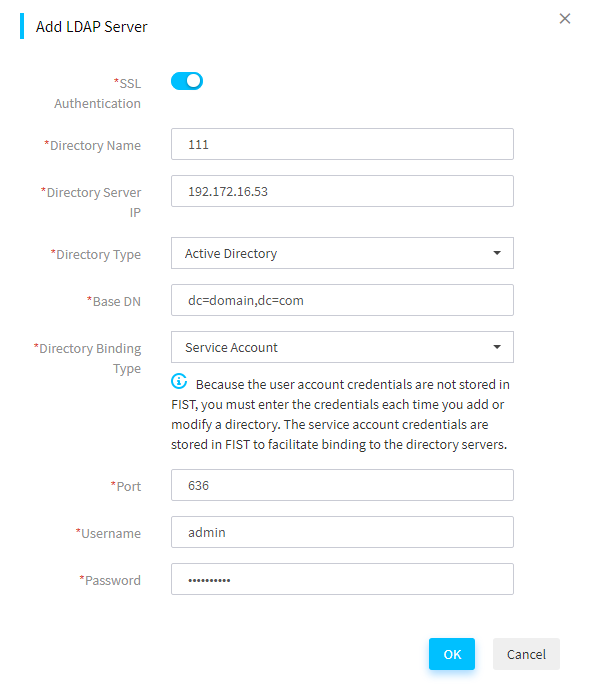Screen dimensions: 592x691
Task: Confirm with the OK button
Action: [x=452, y=654]
